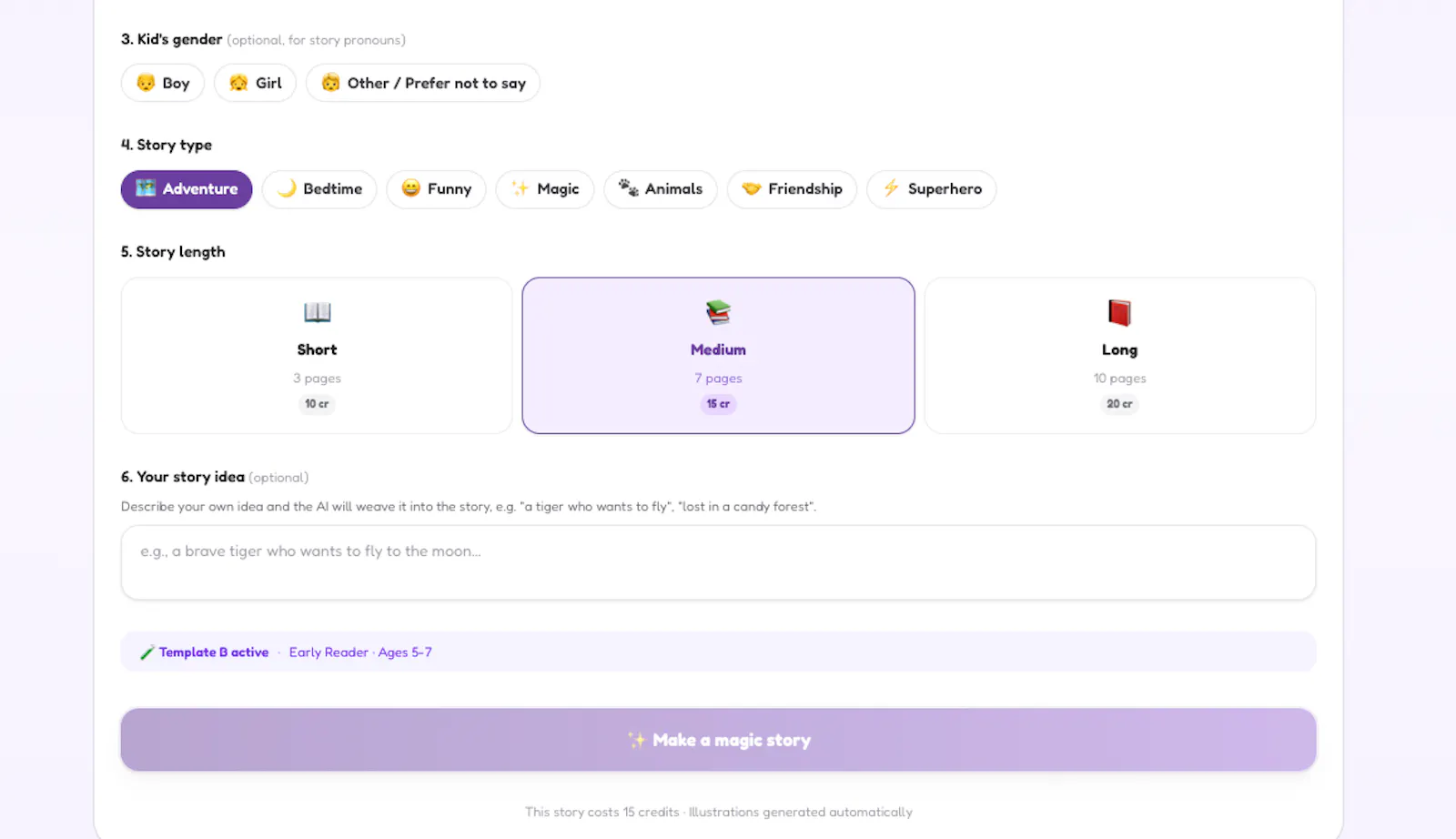Click the 20 cr credit badge
Image resolution: width=1456 pixels, height=839 pixels.
tap(1119, 404)
